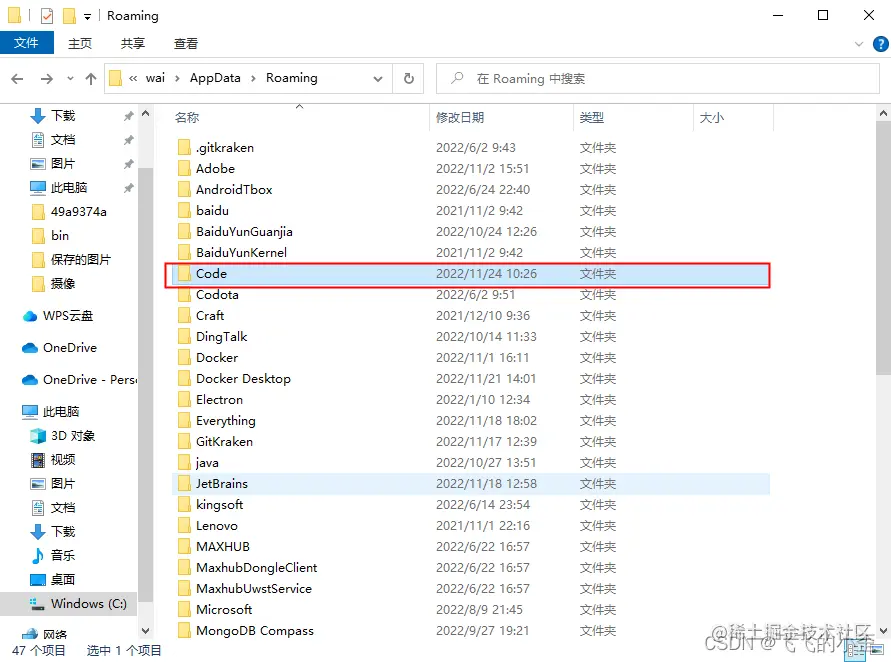
Task: Select the baidu folder icon
Action: [184, 211]
